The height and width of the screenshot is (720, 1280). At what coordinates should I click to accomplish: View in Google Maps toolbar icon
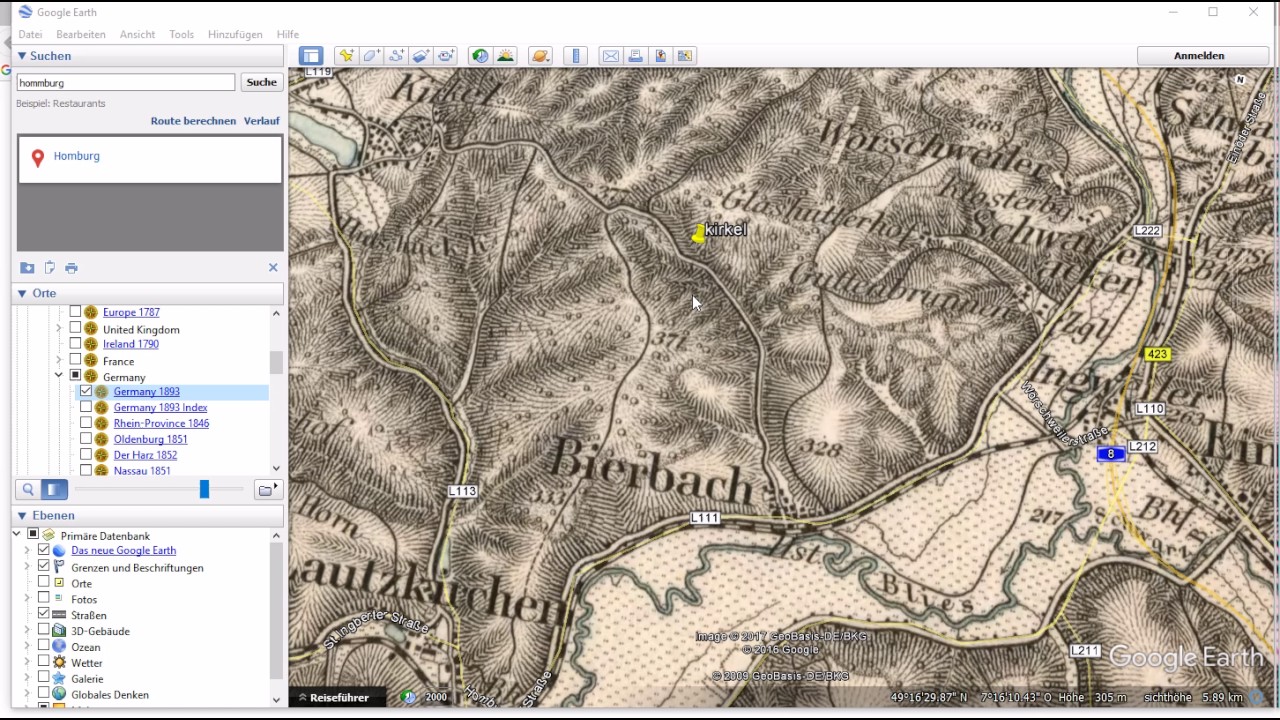pos(685,56)
